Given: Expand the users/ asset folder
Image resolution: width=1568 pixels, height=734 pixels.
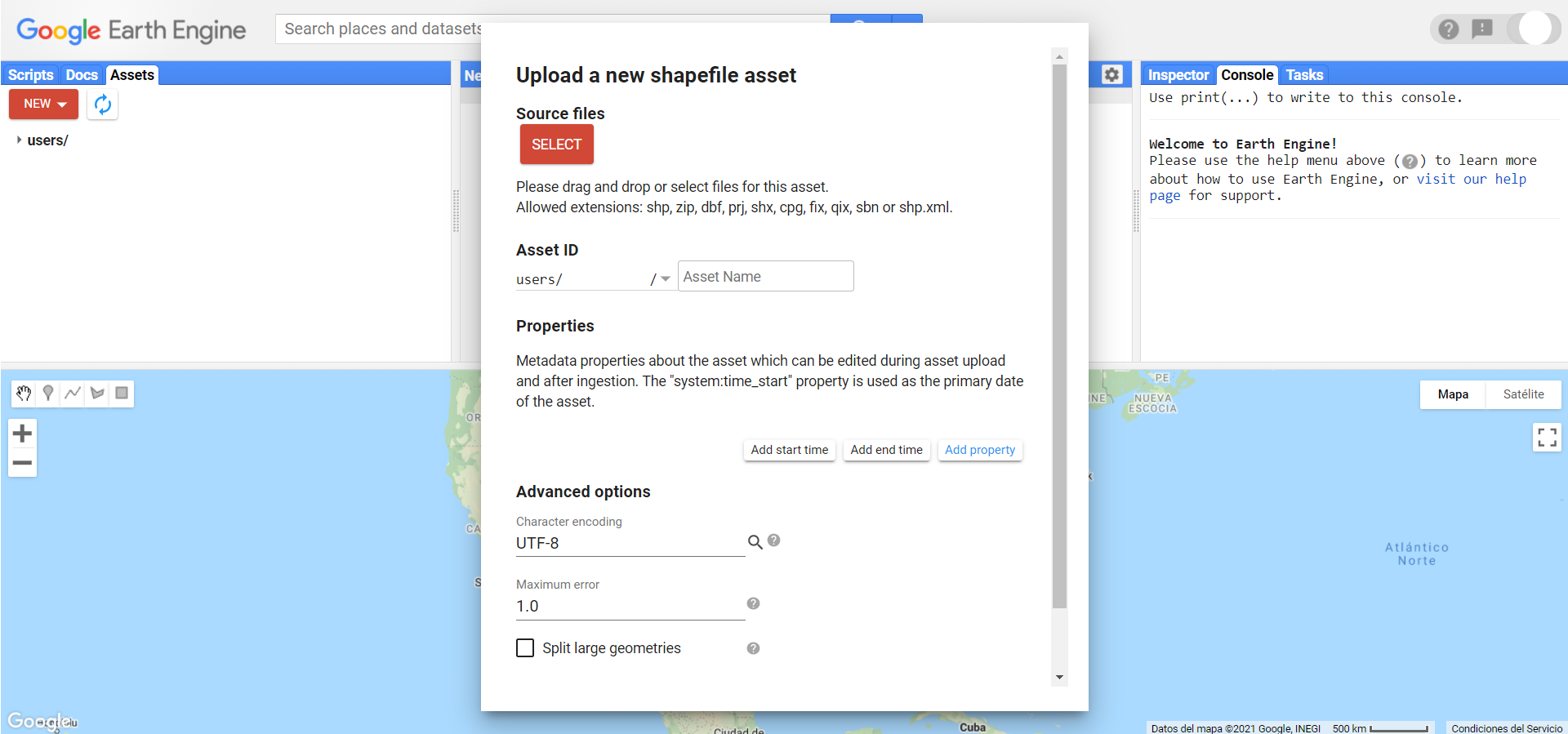Looking at the screenshot, I should 19,140.
